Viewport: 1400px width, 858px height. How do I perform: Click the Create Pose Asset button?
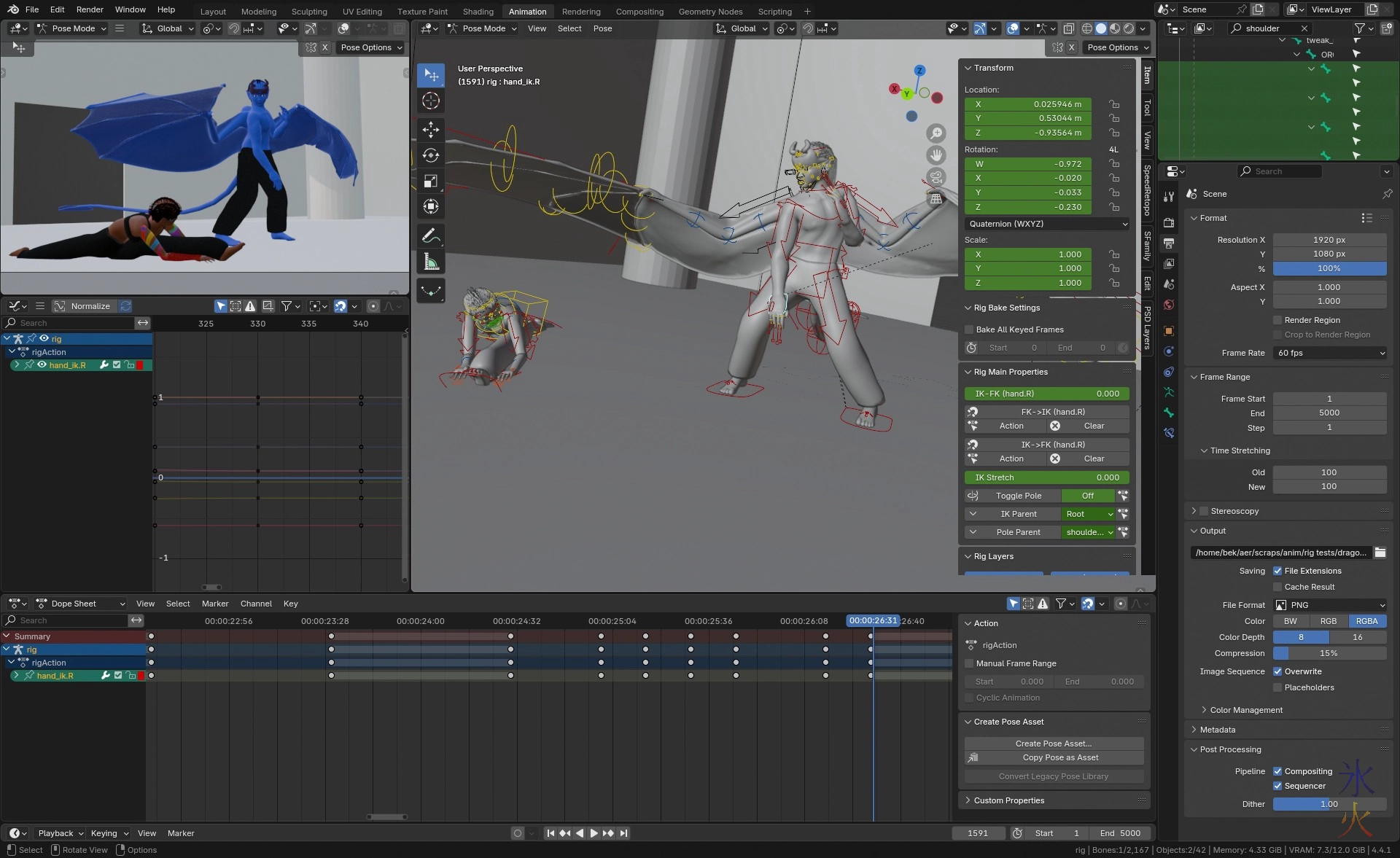1053,744
